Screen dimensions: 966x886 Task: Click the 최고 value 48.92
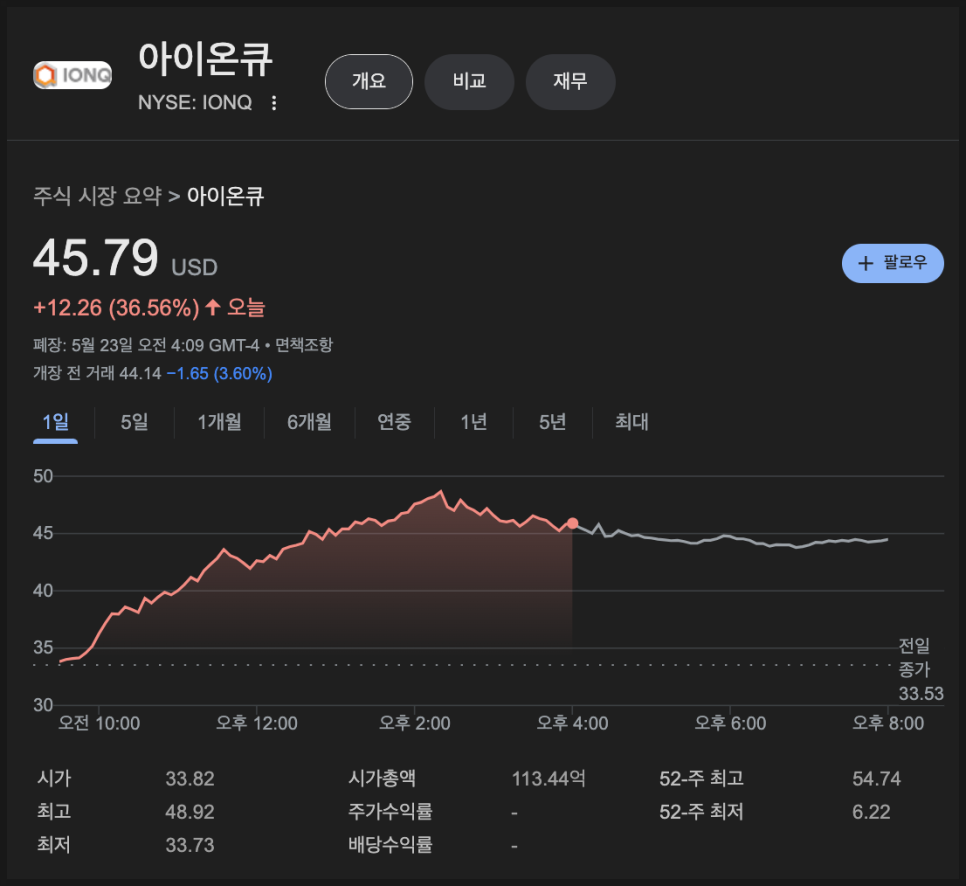pyautogui.click(x=190, y=812)
